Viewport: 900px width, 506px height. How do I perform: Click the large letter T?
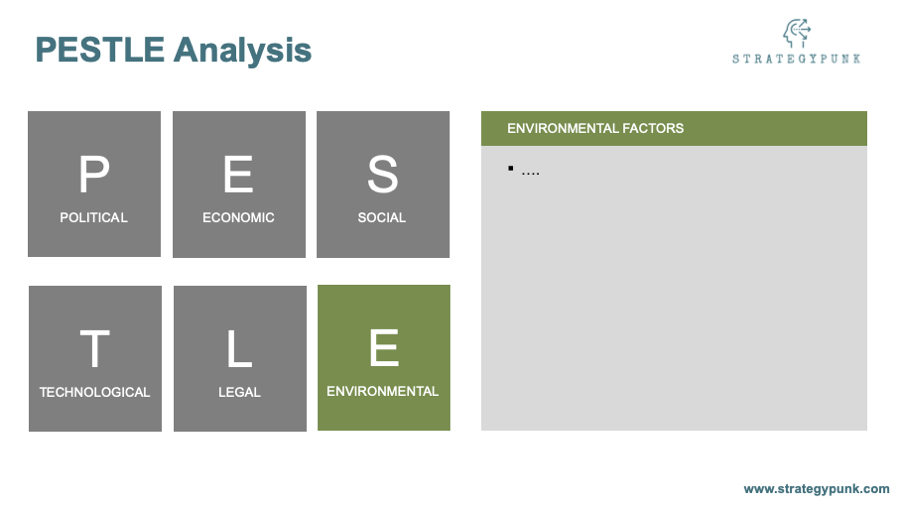coord(95,348)
